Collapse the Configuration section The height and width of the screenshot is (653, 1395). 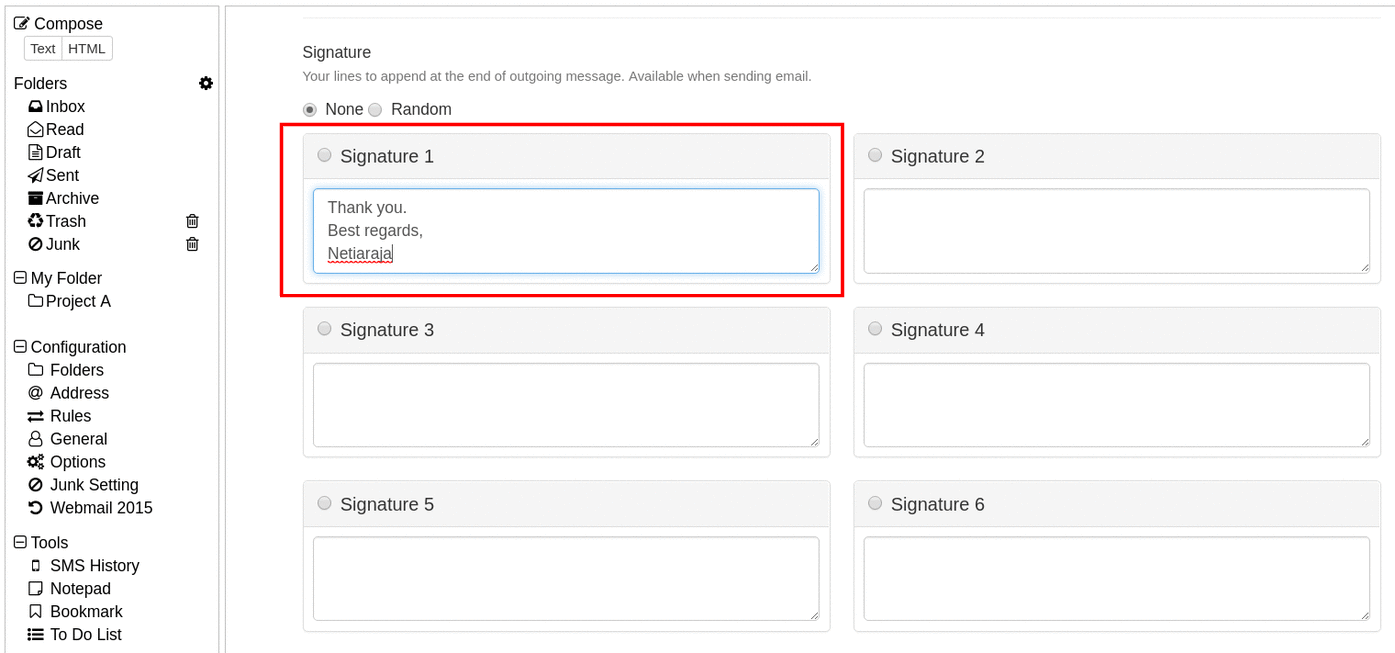[20, 347]
